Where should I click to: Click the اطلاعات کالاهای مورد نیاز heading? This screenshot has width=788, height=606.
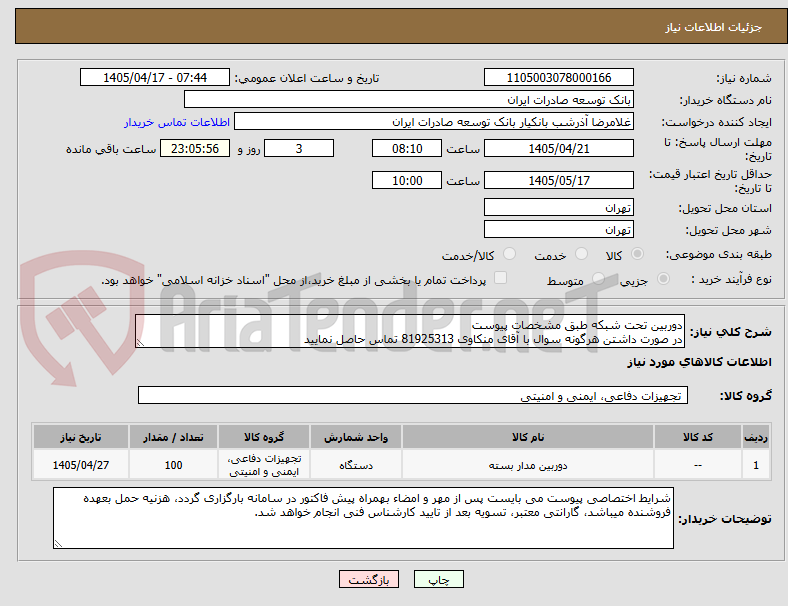(x=699, y=362)
